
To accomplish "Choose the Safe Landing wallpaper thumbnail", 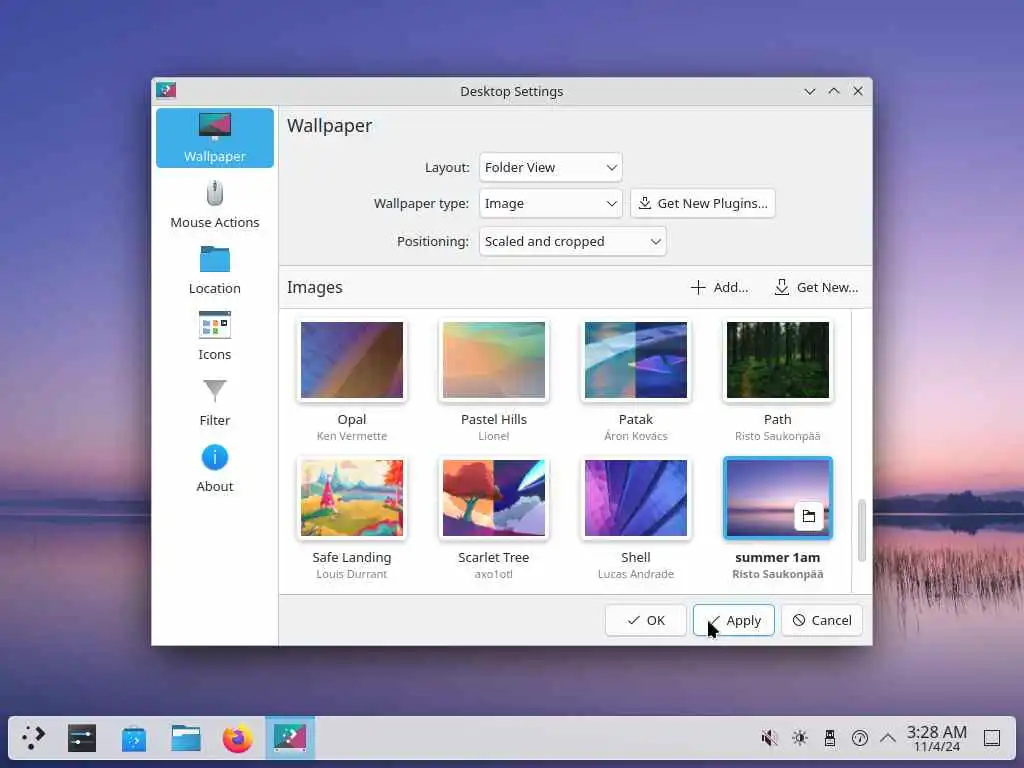I will (352, 498).
